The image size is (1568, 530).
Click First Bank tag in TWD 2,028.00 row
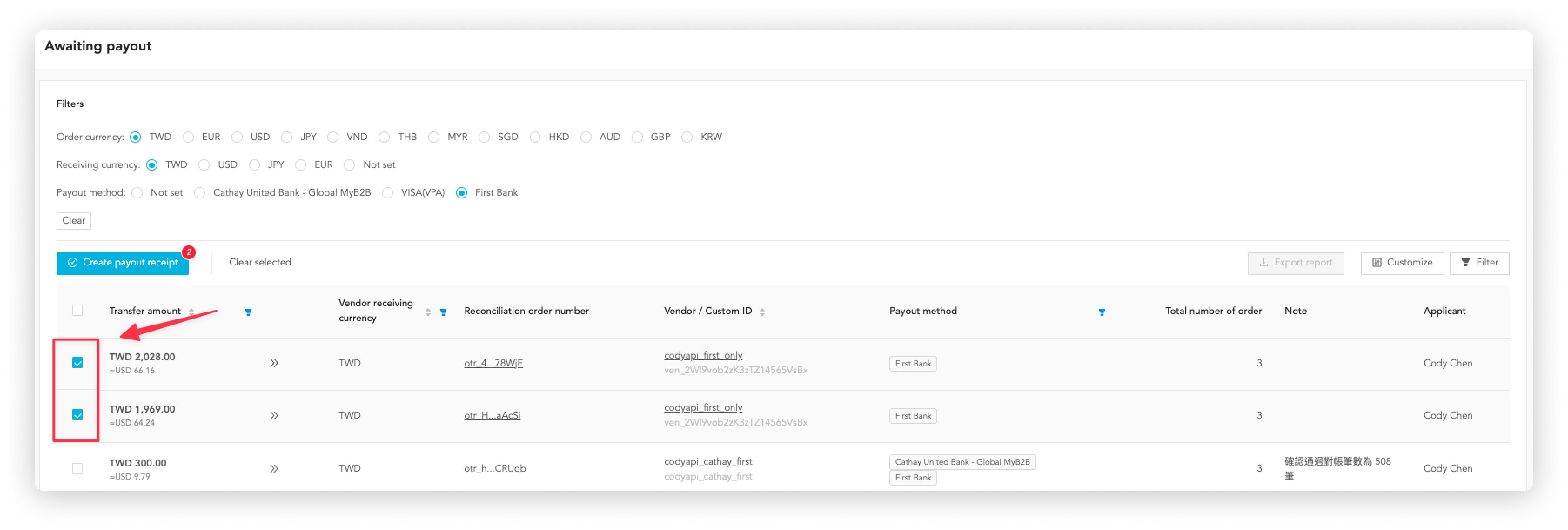tap(913, 364)
